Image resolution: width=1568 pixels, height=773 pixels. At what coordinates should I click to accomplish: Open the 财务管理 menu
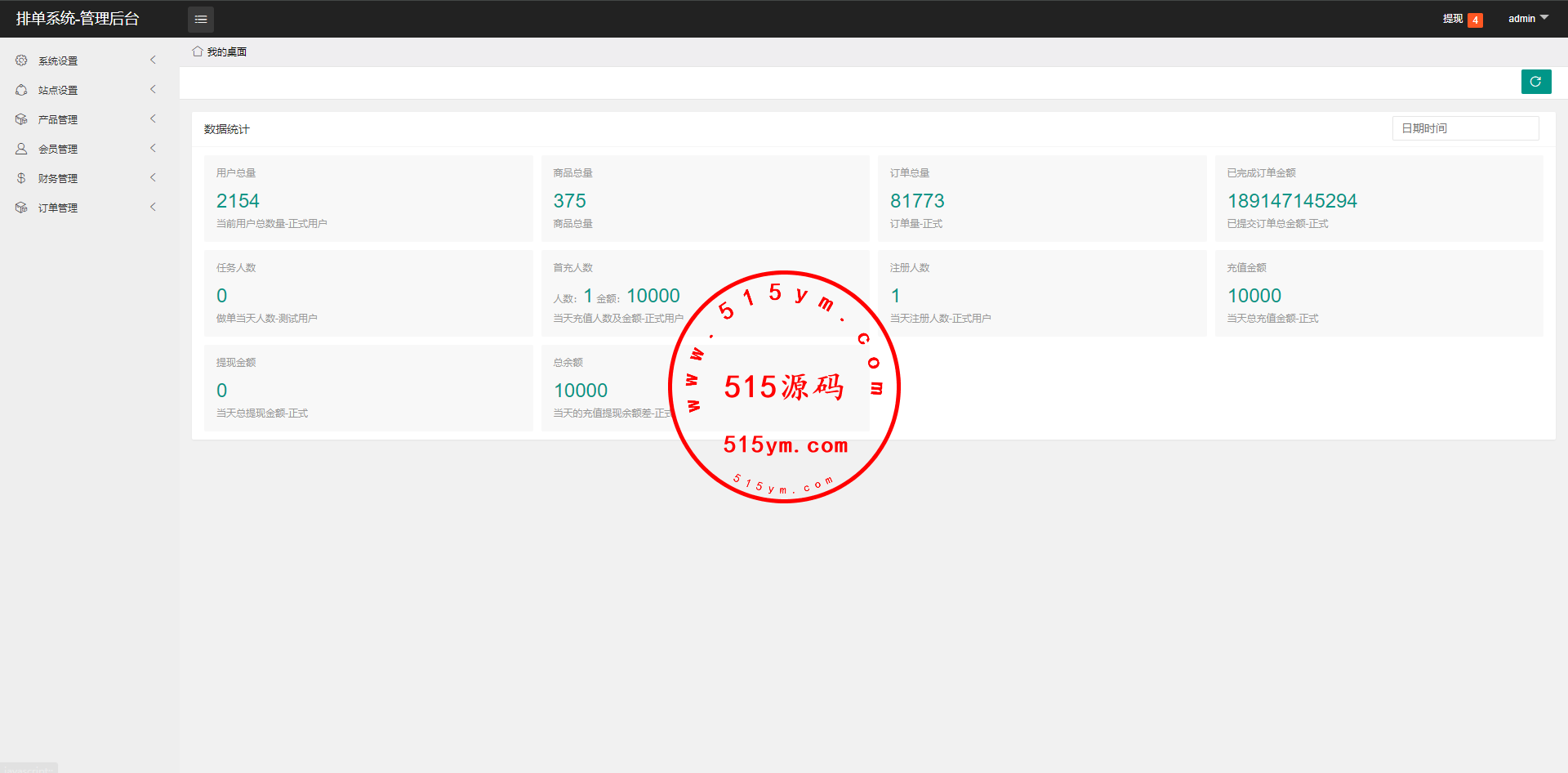click(58, 178)
